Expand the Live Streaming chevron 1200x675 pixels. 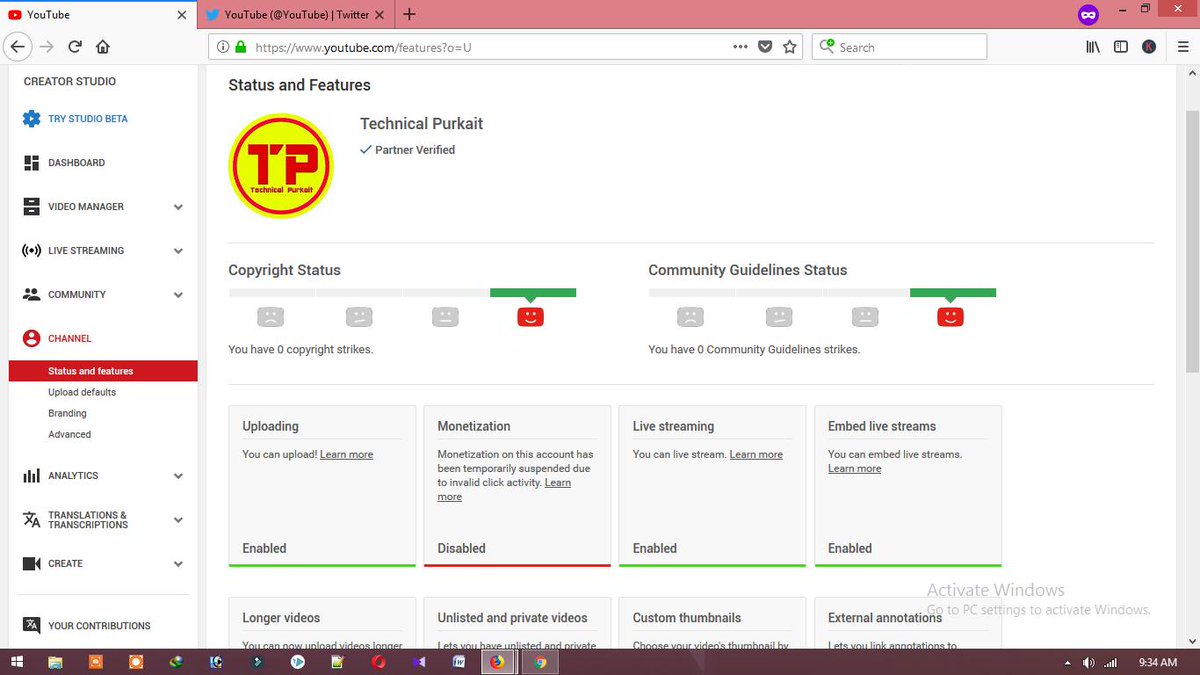178,251
